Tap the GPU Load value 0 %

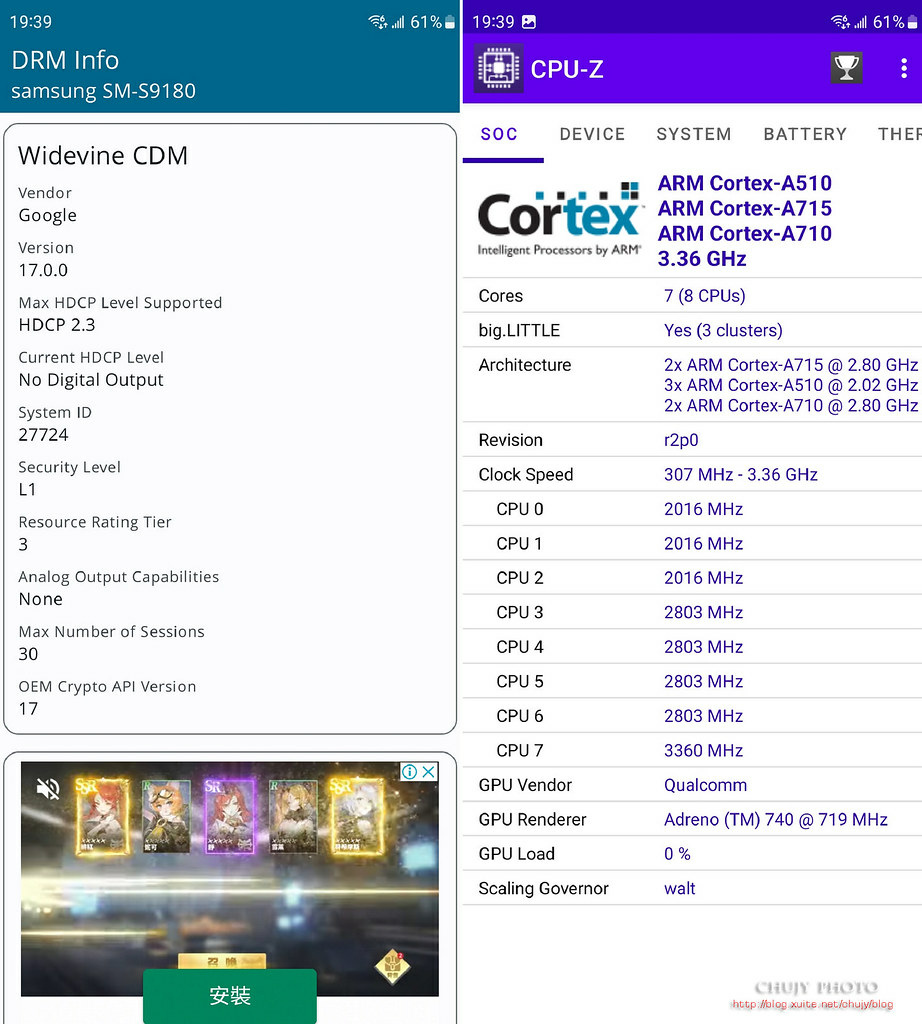677,854
